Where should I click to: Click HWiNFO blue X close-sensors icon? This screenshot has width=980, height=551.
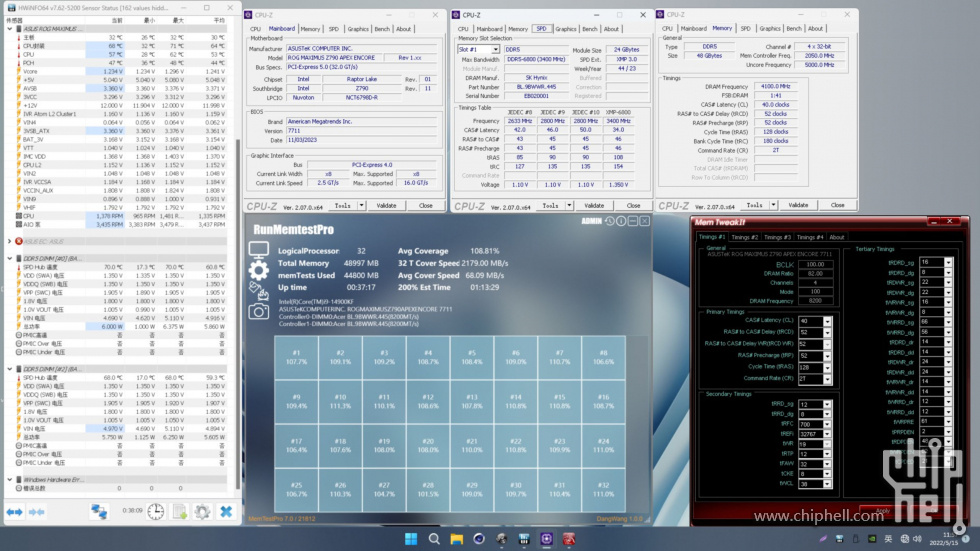click(x=226, y=512)
